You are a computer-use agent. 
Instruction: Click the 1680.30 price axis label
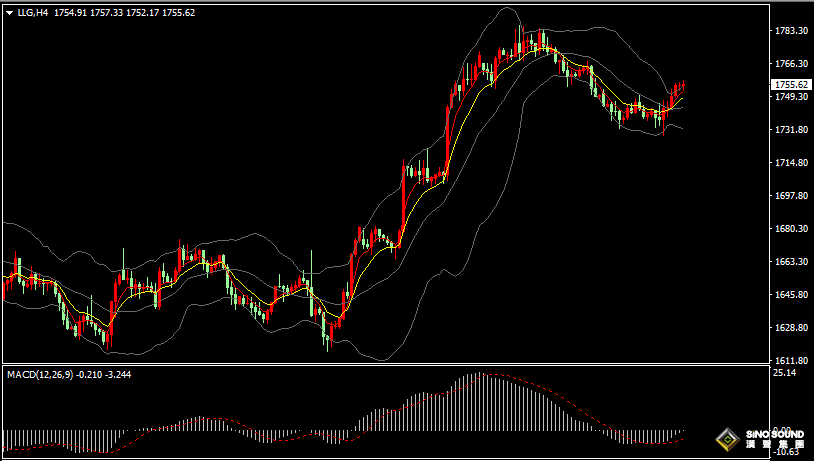coord(791,229)
